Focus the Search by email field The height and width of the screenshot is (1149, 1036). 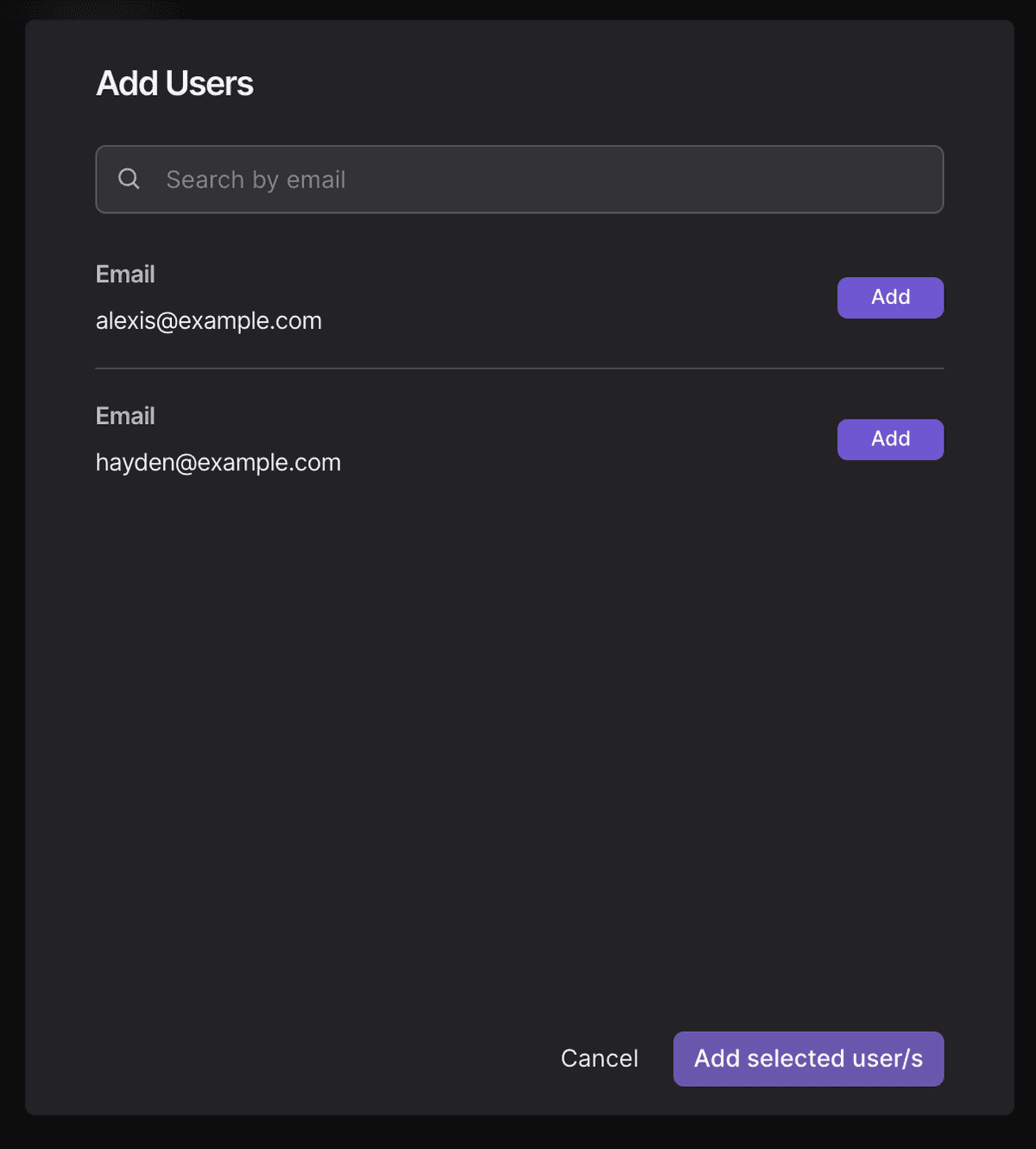pyautogui.click(x=519, y=180)
